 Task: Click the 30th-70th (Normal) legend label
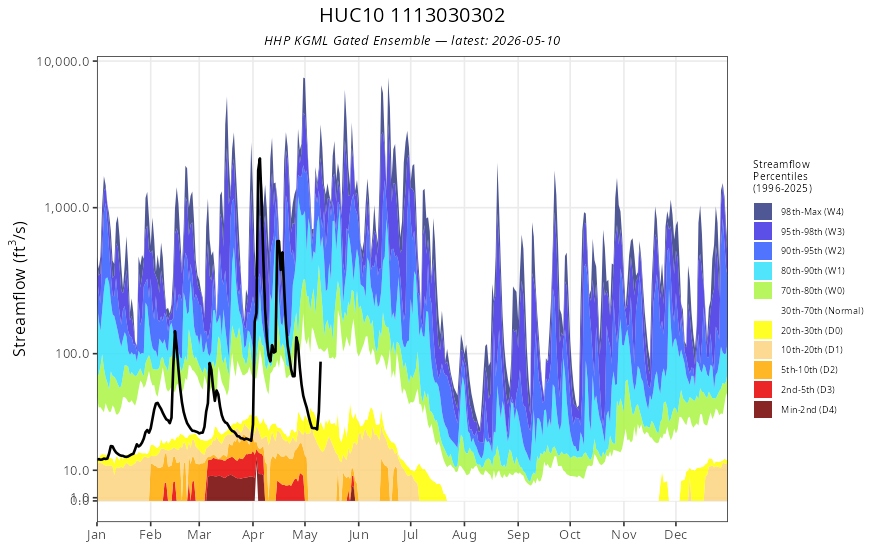(822, 310)
